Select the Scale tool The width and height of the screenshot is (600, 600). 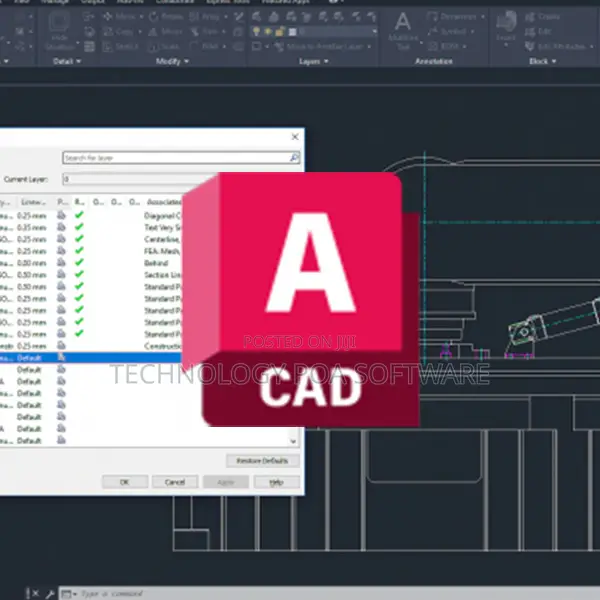point(164,47)
